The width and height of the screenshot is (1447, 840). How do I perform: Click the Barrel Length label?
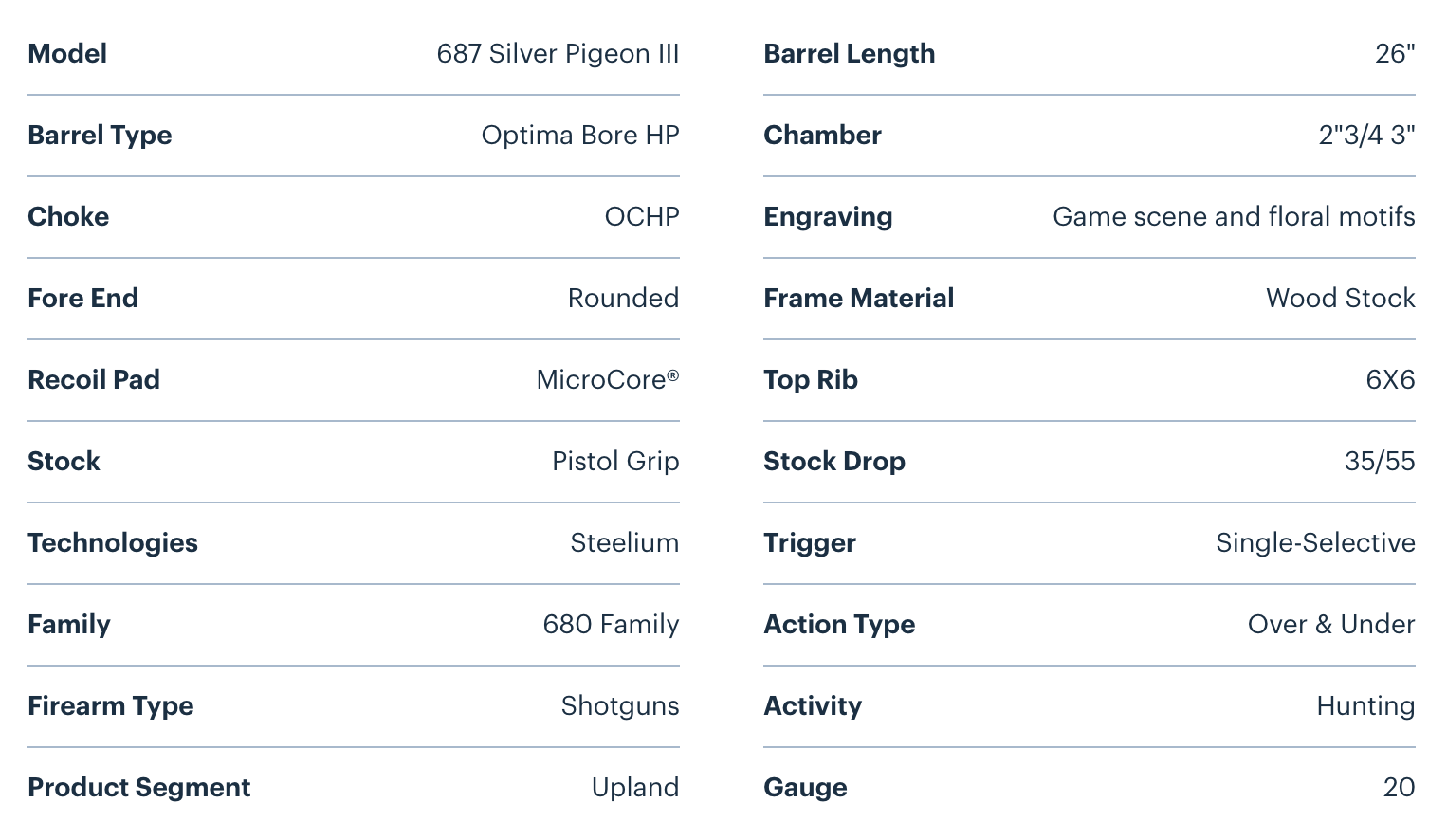850,54
